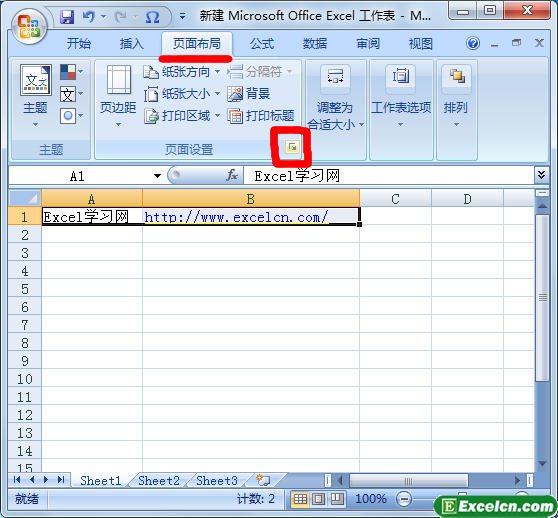Expand 排列 arrange group
The width and height of the screenshot is (558, 518).
pos(456,96)
